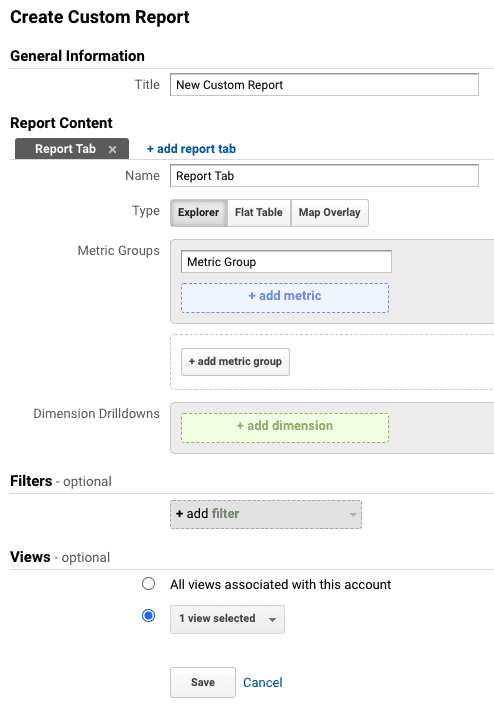Click the Create Custom Report heading
Image resolution: width=494 pixels, height=714 pixels.
coord(100,17)
